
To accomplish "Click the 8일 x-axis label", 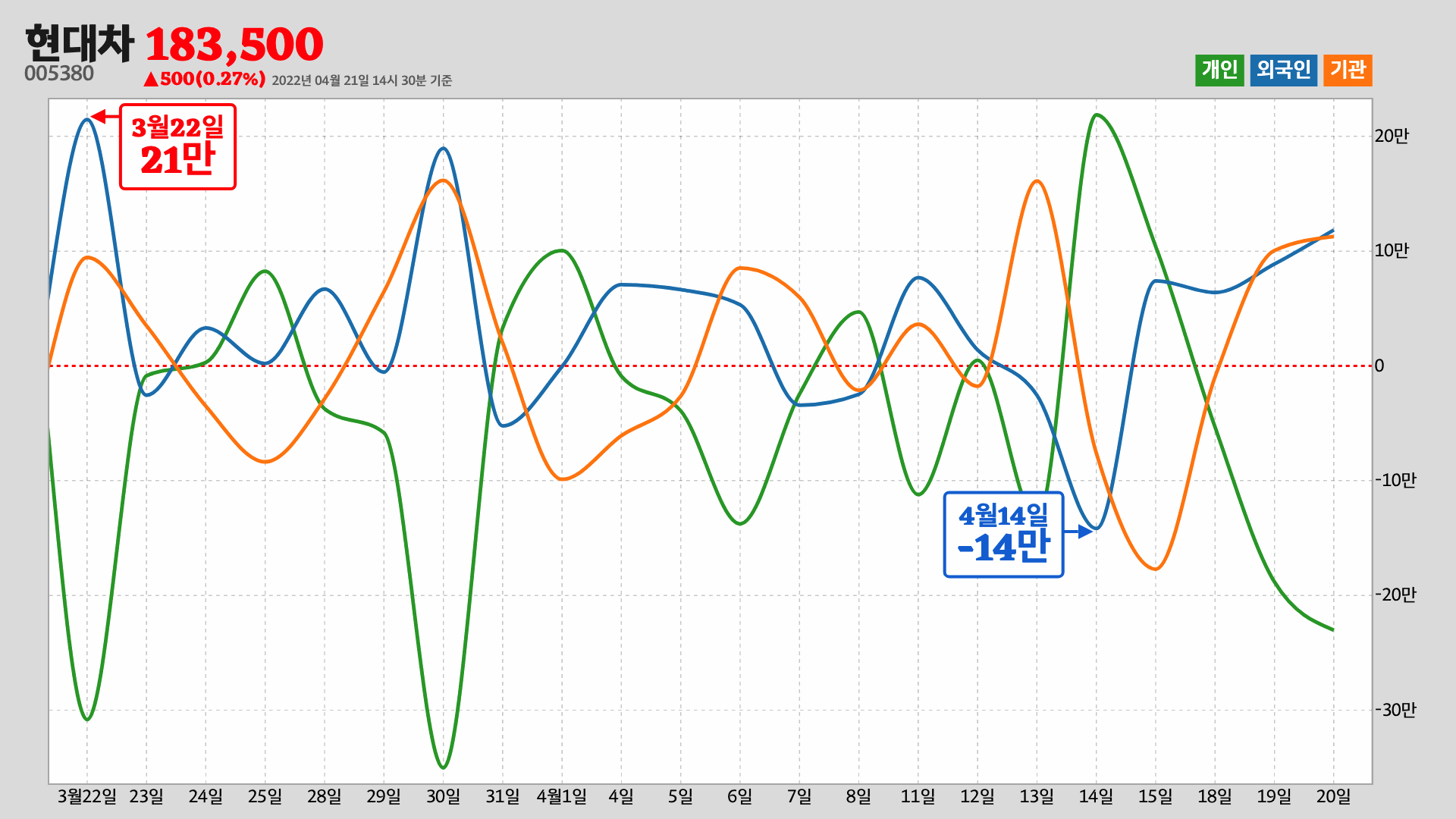I will pyautogui.click(x=858, y=796).
